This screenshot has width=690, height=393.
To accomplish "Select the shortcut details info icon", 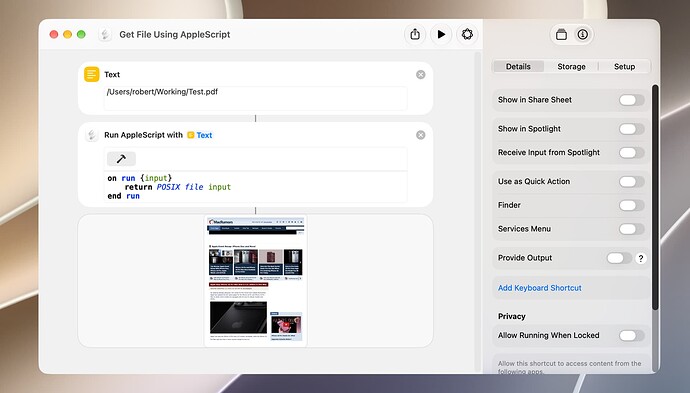I will pyautogui.click(x=583, y=34).
